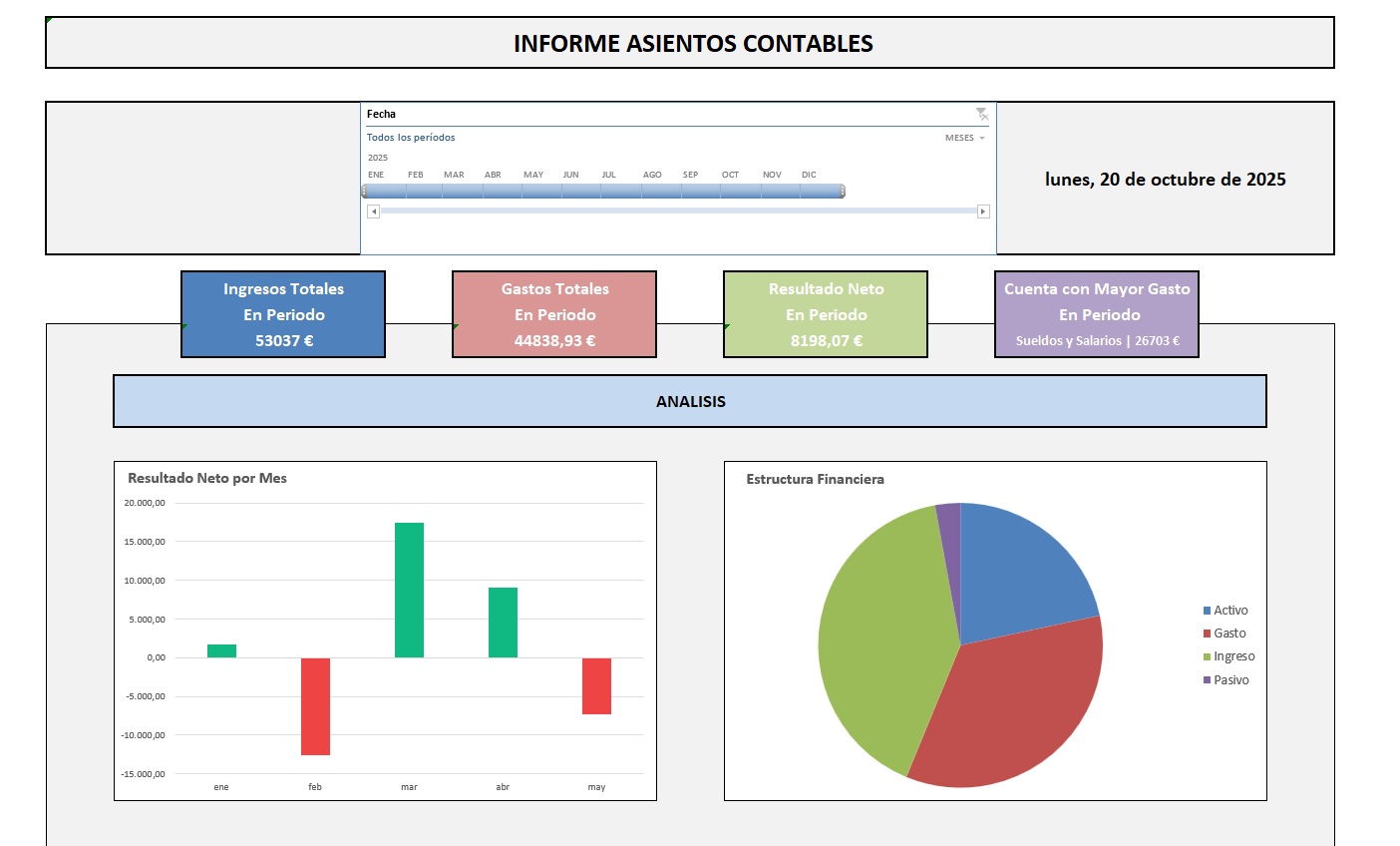Click the Resultado Neto En Periodo card
This screenshot has width=1400, height=846.
[x=825, y=313]
